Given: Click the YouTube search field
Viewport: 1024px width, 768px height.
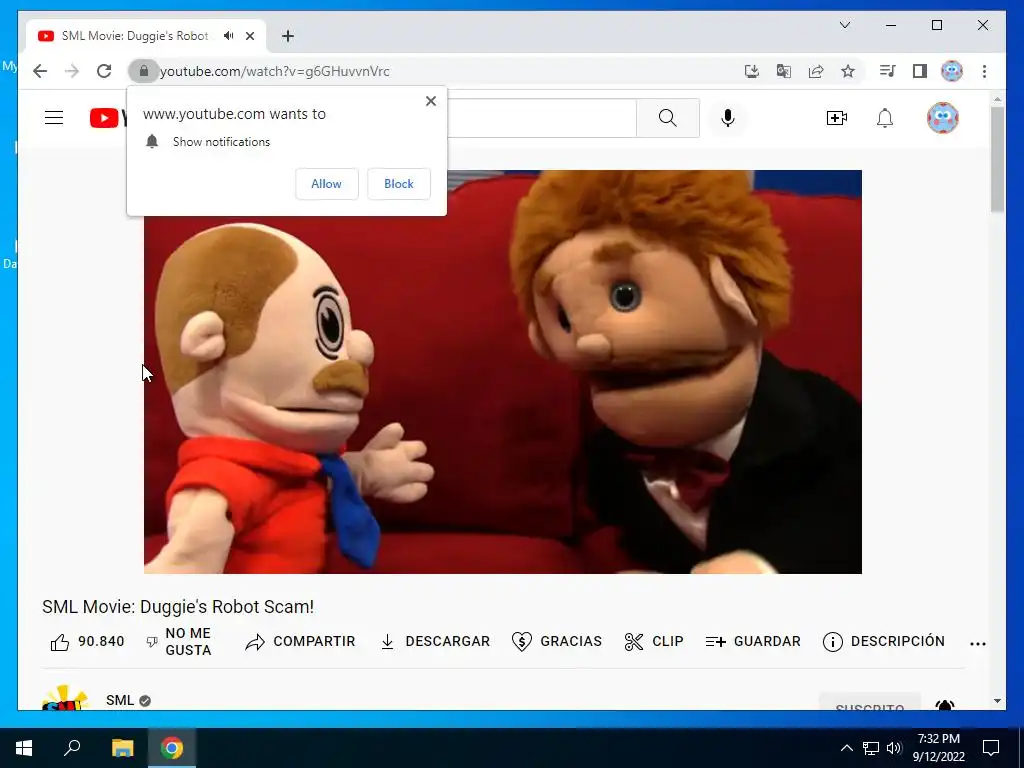Looking at the screenshot, I should pos(541,118).
